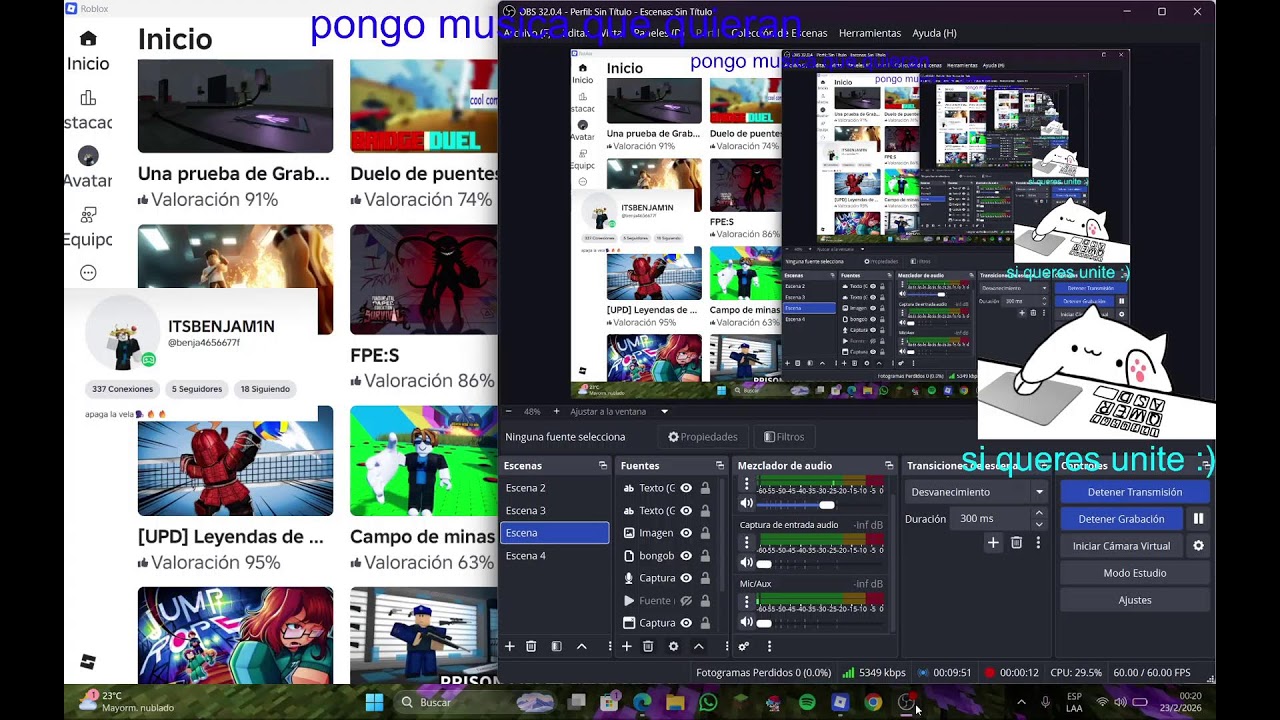Pop out the Mezclador de audio dock icon
Image resolution: width=1280 pixels, height=720 pixels.
point(889,466)
